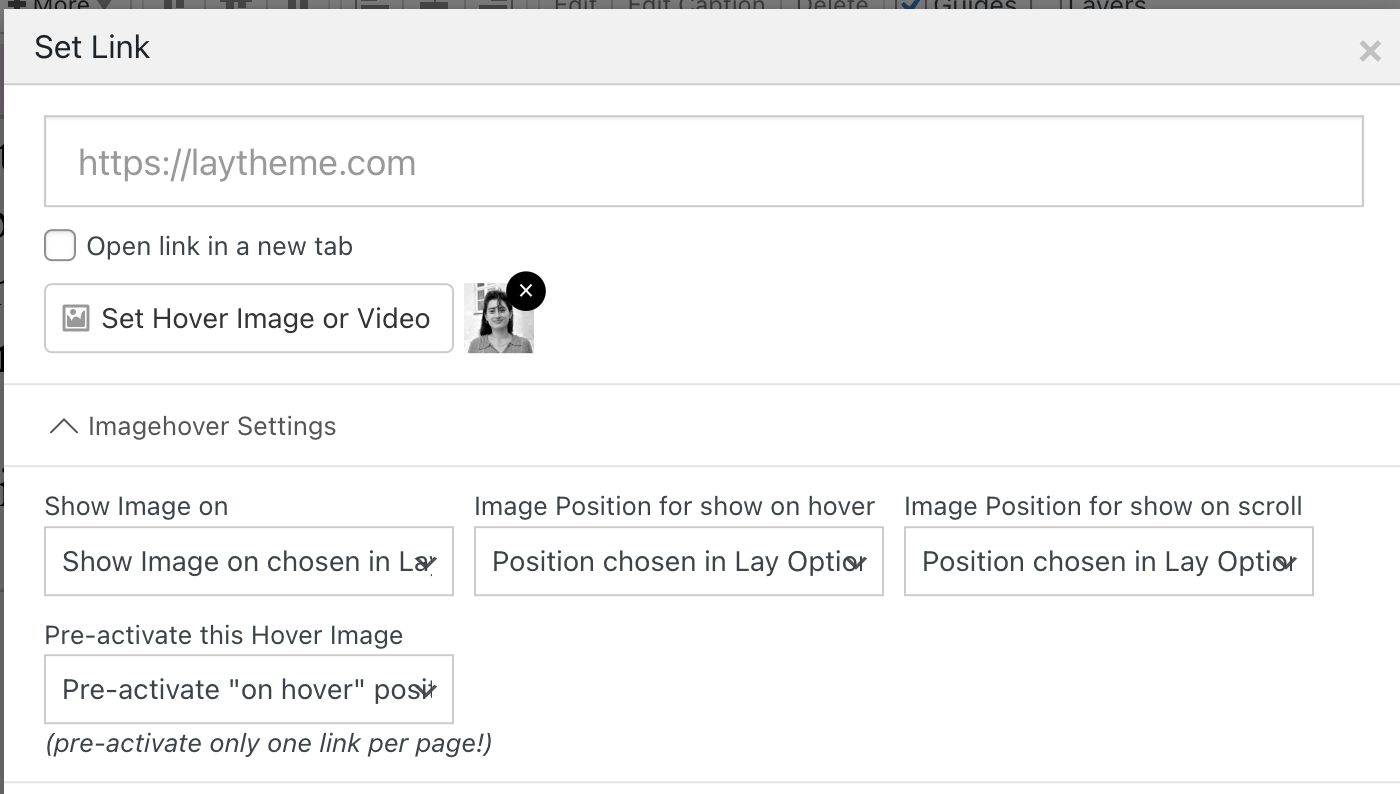This screenshot has height=794, width=1400.
Task: Remove the hover image with the black X
Action: click(x=526, y=291)
